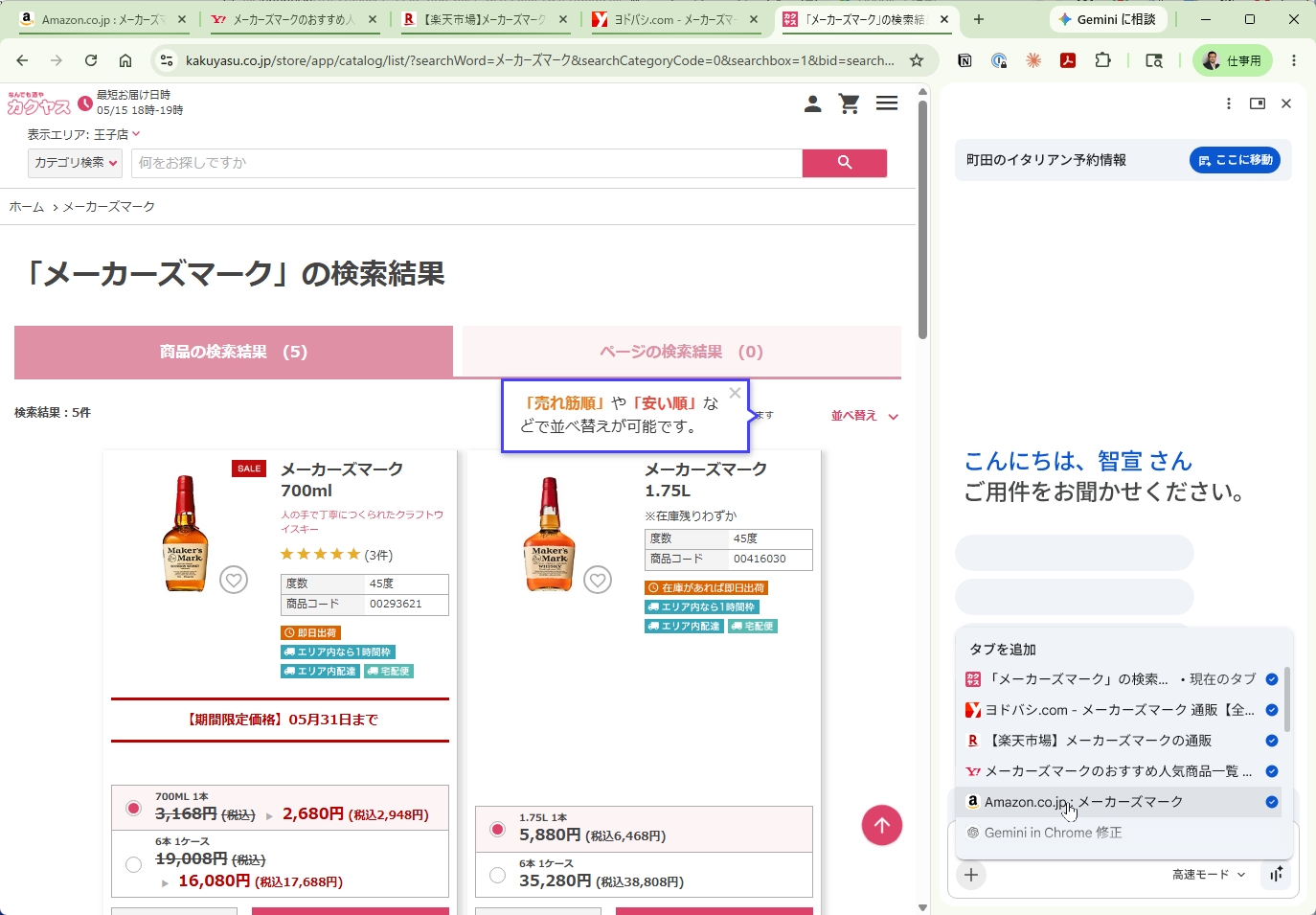The width and height of the screenshot is (1316, 915).
Task: Close the sort-order tooltip popup
Action: tap(735, 393)
